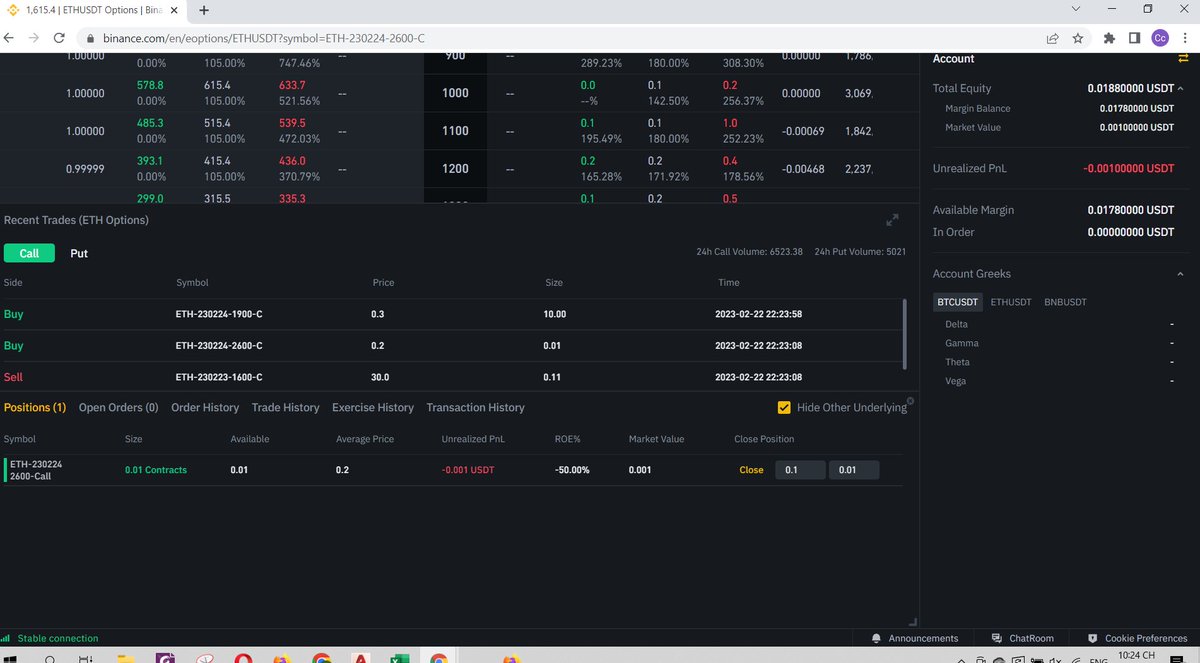This screenshot has width=1200, height=663.
Task: Click the green 578.8 bid price
Action: tap(150, 86)
